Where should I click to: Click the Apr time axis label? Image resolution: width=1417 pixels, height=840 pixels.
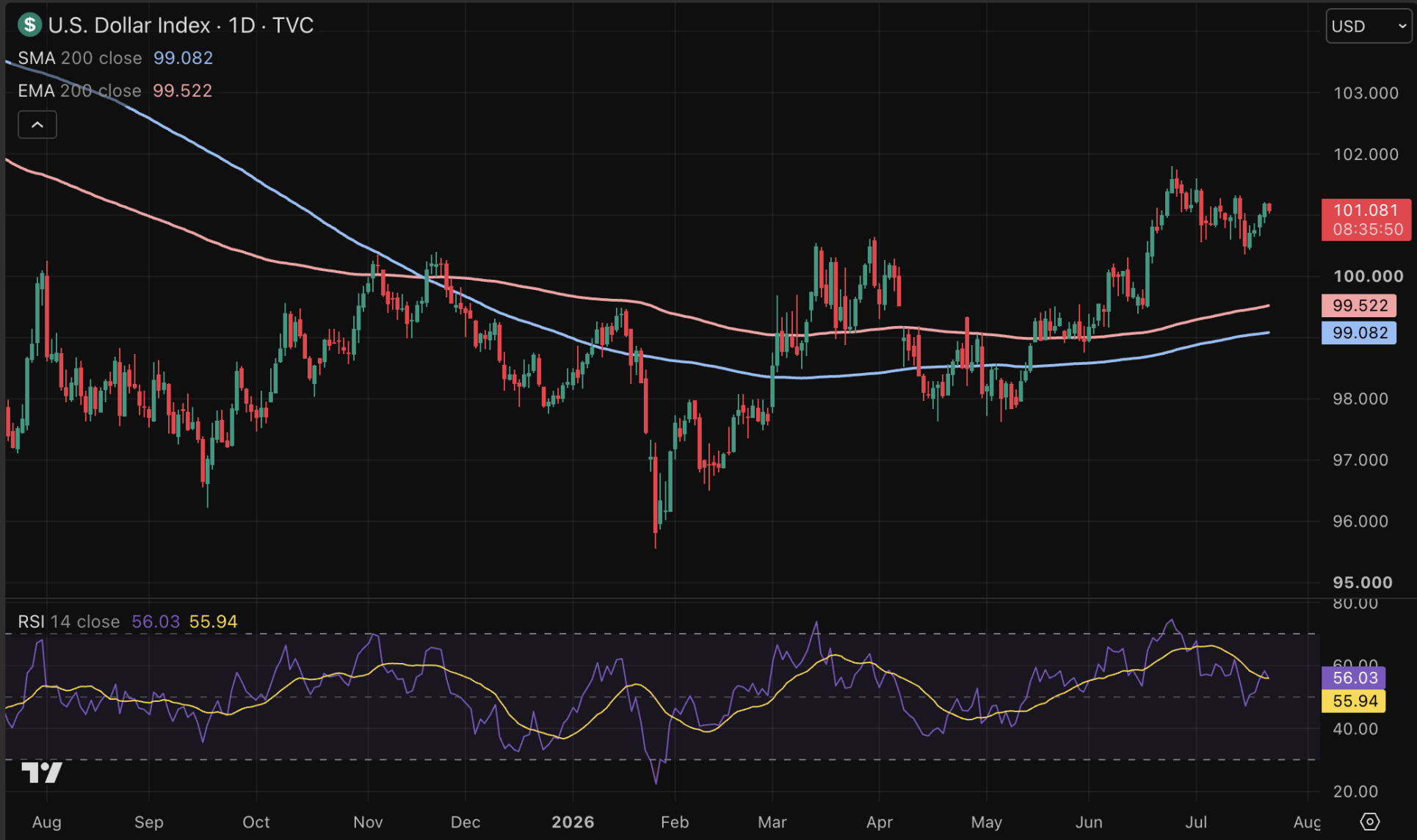coord(880,822)
